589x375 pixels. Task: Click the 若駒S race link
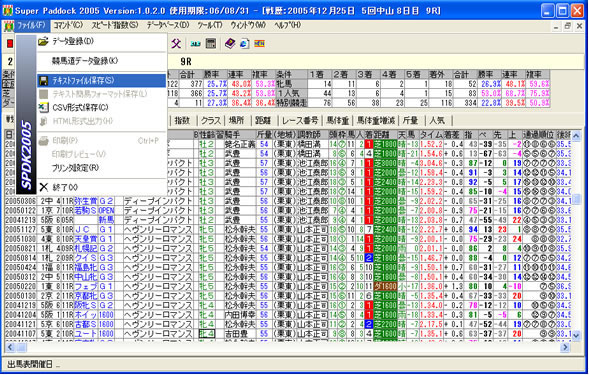(x=86, y=210)
